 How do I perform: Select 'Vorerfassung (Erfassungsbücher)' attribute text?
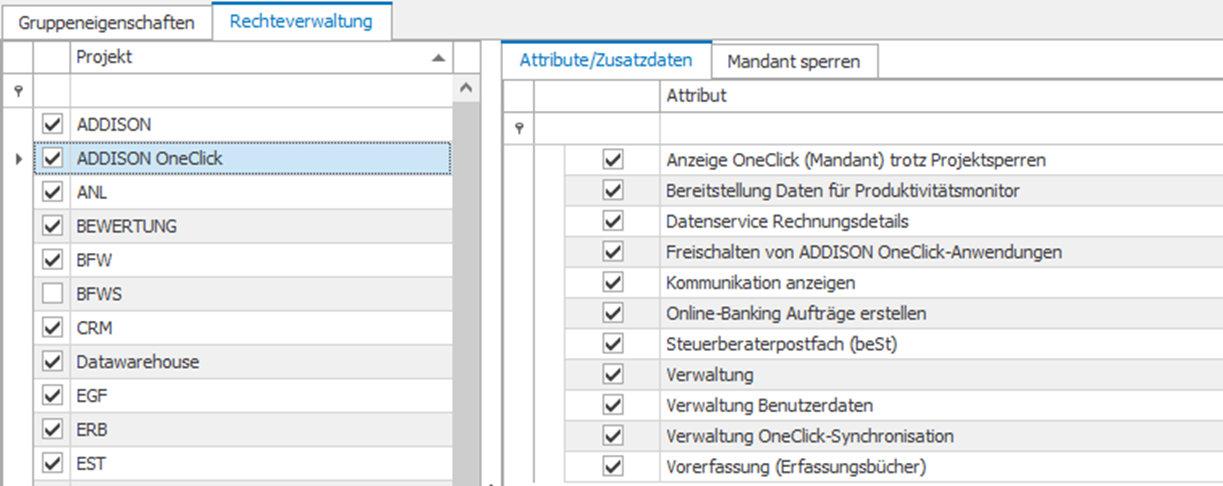pyautogui.click(x=796, y=467)
